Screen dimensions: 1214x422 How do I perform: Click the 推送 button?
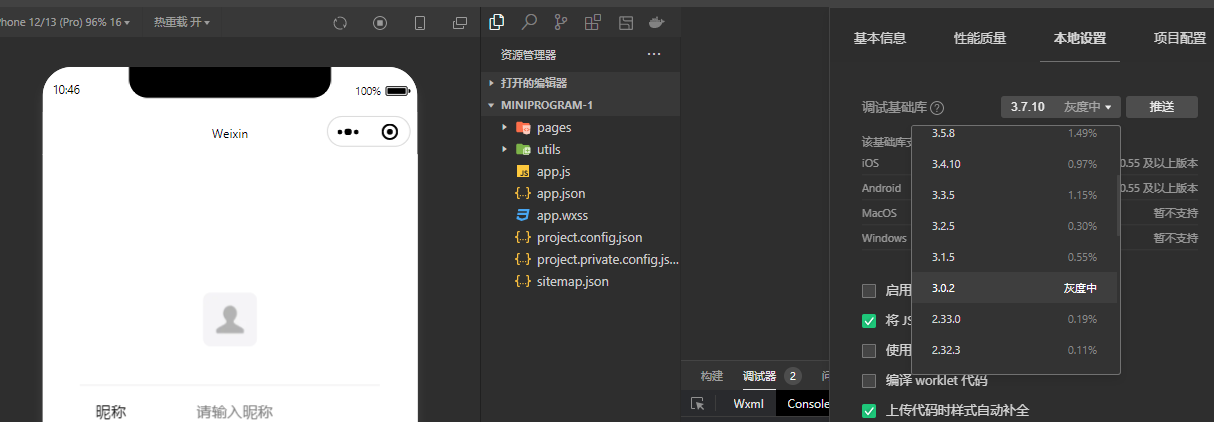1161,107
